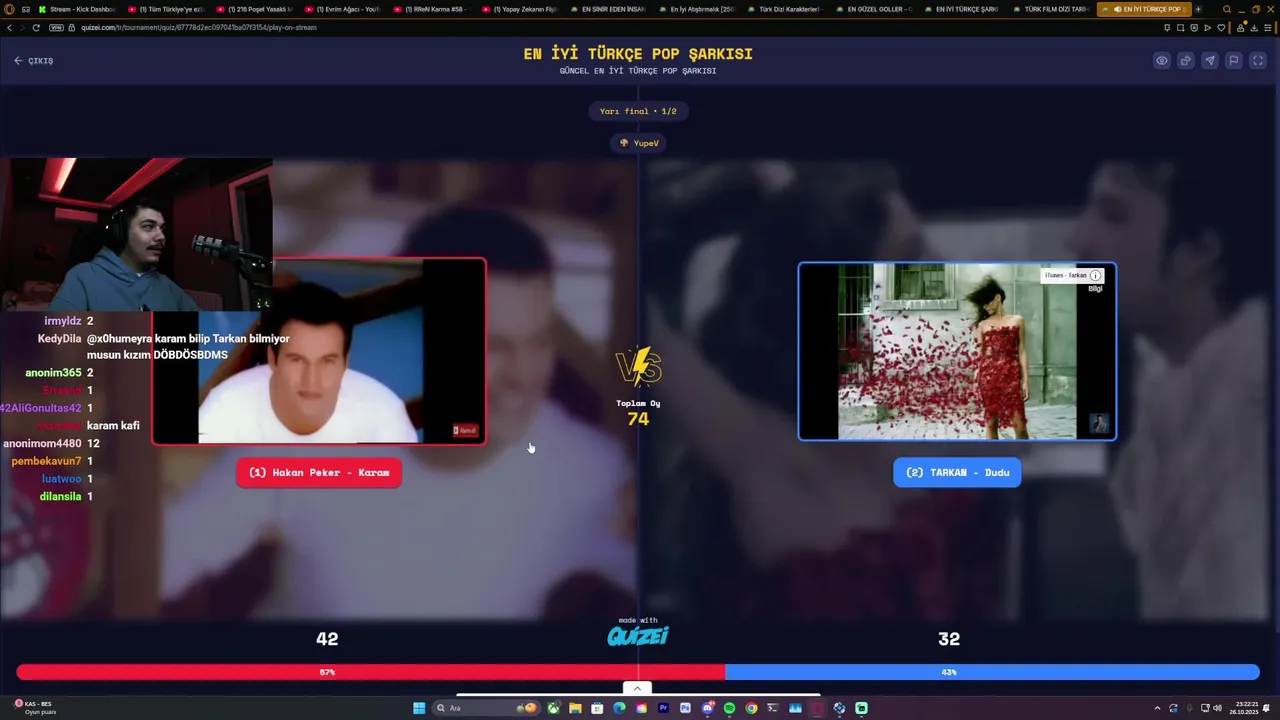Click the vote count 42

click(327, 639)
